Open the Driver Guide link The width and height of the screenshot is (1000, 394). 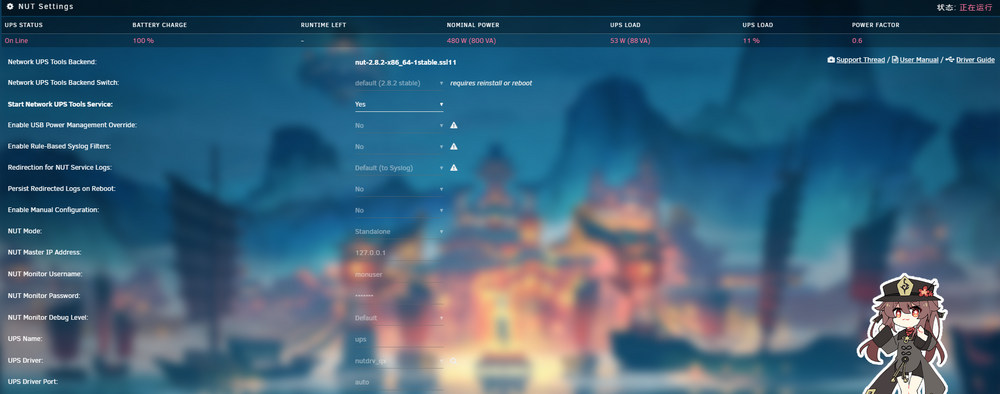point(975,60)
